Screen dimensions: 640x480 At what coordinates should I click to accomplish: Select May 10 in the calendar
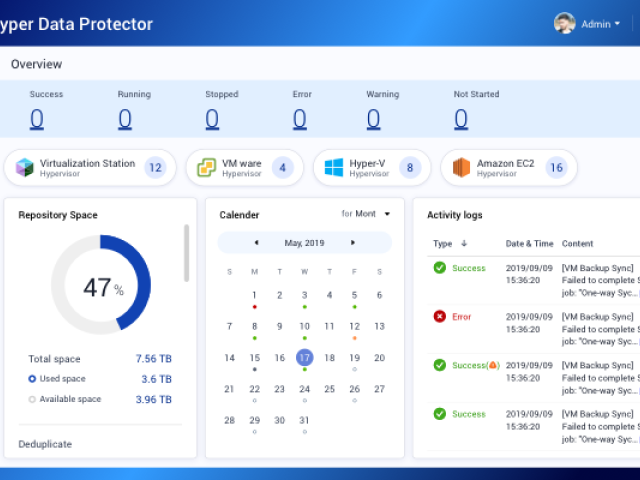[304, 326]
